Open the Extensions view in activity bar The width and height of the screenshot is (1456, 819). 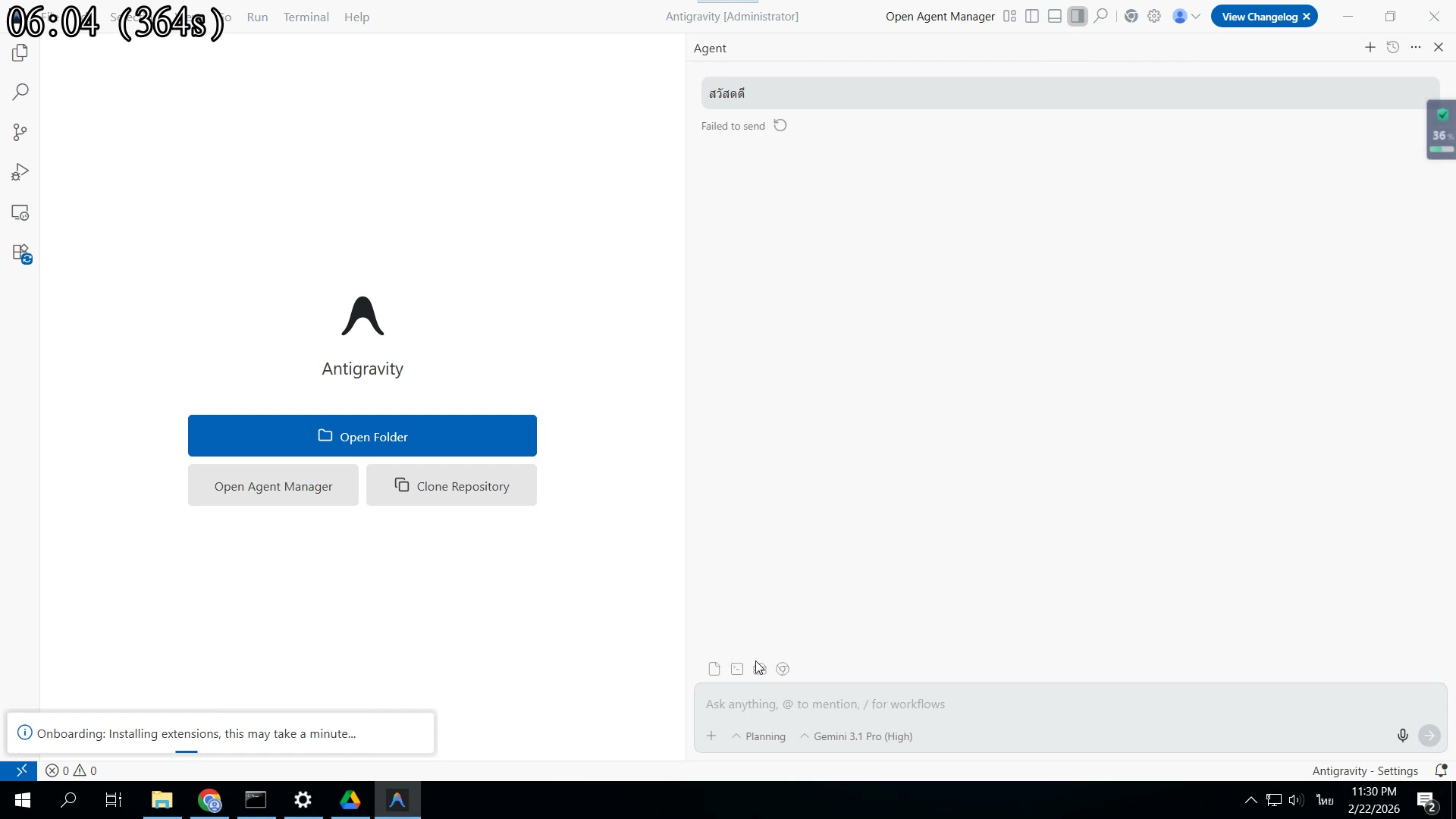[x=21, y=253]
